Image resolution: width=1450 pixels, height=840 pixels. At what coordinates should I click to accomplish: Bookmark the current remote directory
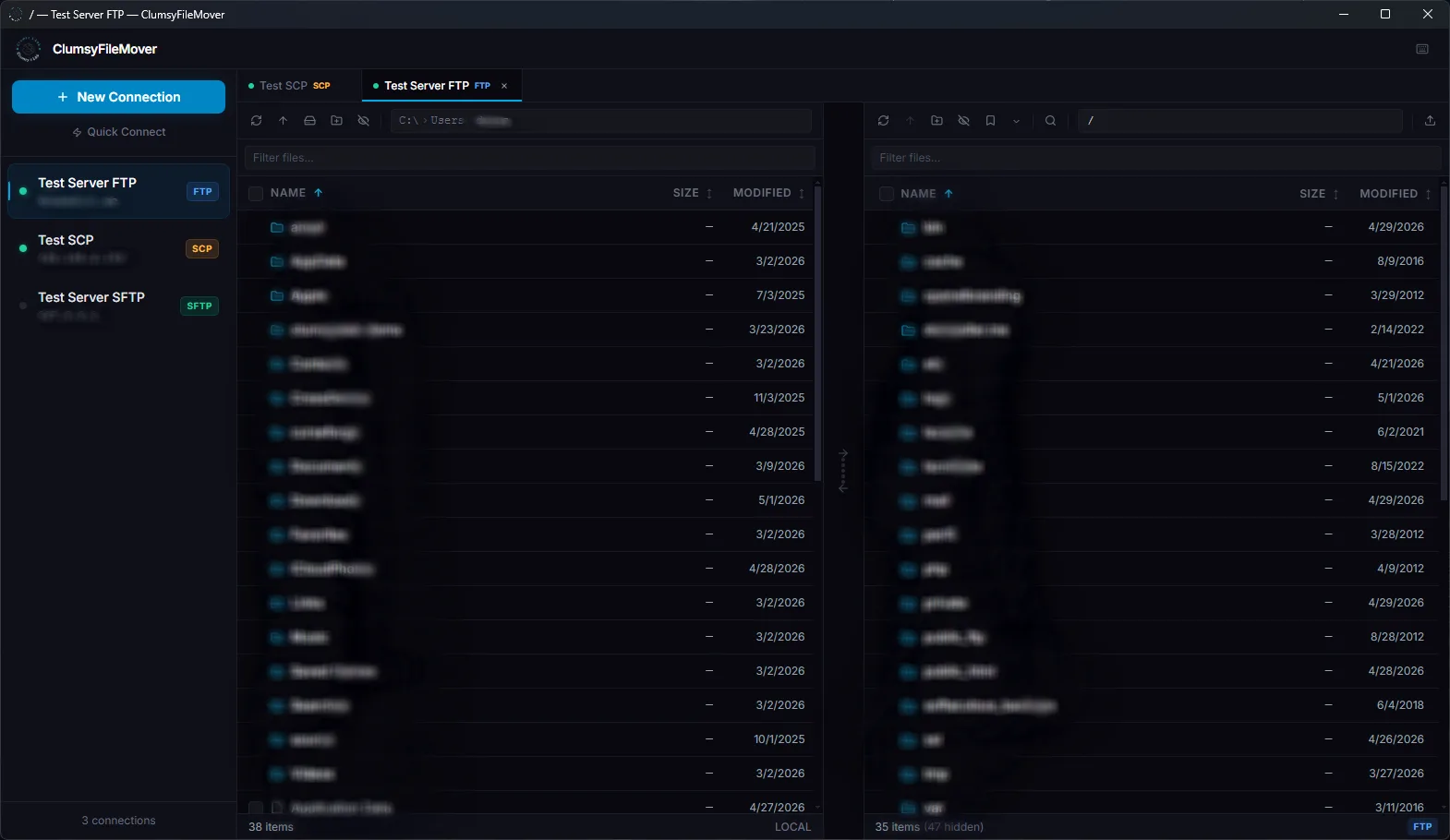pos(990,121)
